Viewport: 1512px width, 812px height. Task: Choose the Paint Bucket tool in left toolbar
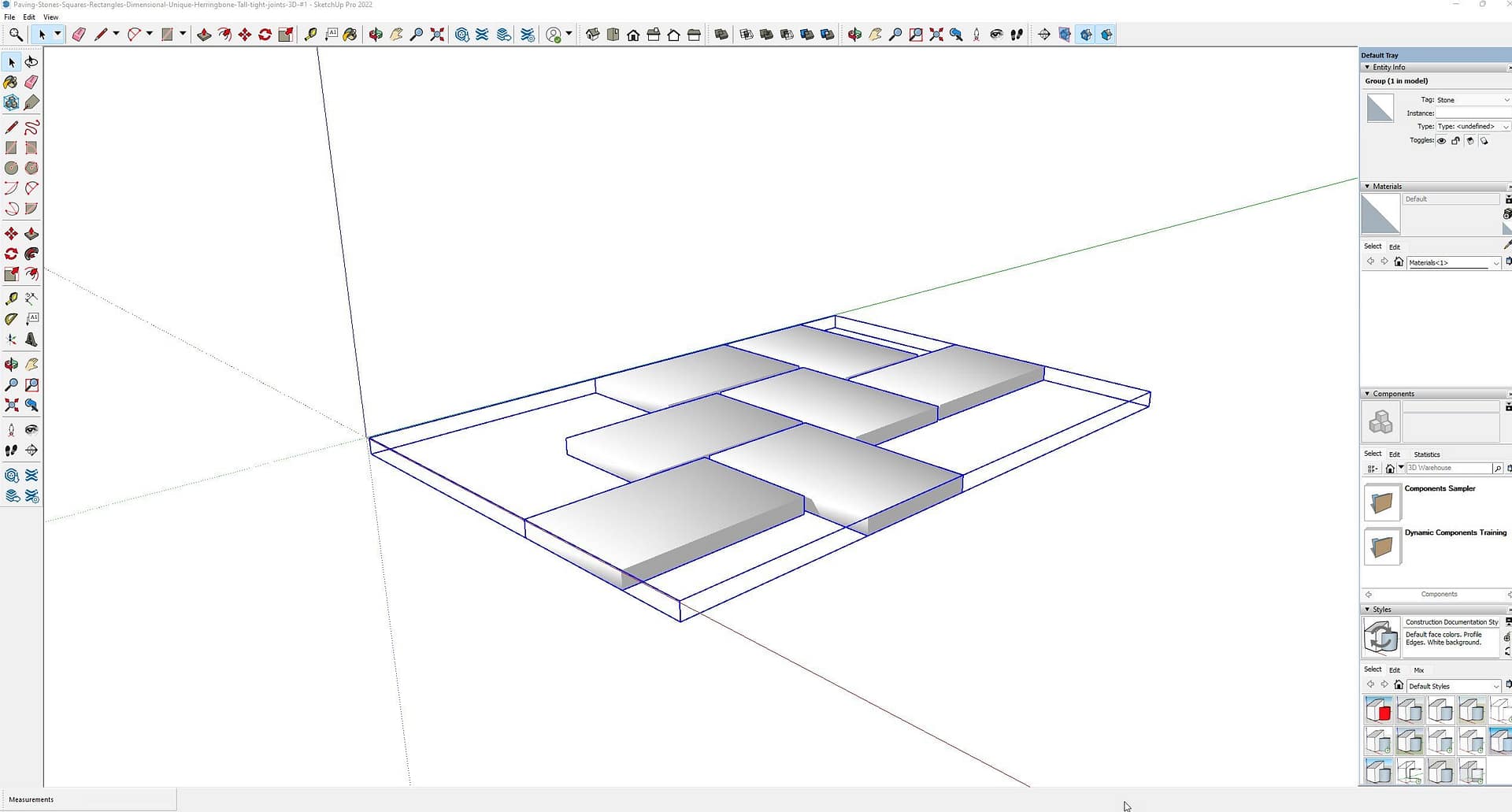pyautogui.click(x=11, y=82)
